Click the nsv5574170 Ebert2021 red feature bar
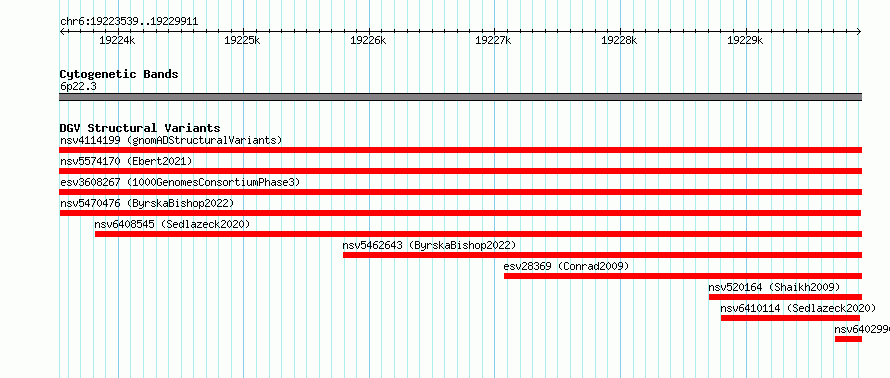The image size is (890, 378). [x=460, y=171]
